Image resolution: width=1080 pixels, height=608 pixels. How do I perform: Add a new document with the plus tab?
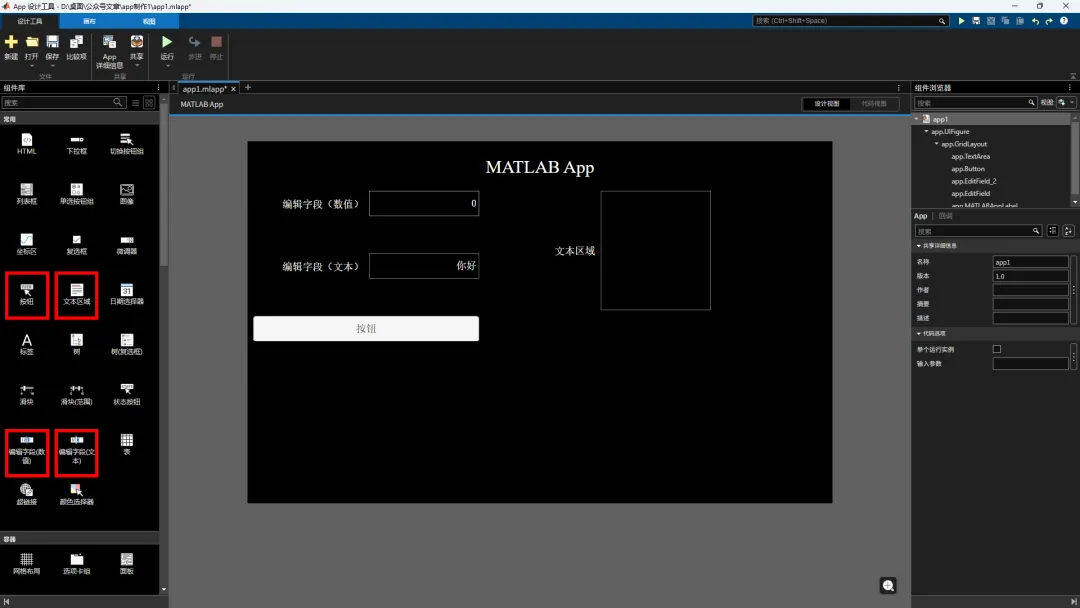click(x=248, y=88)
